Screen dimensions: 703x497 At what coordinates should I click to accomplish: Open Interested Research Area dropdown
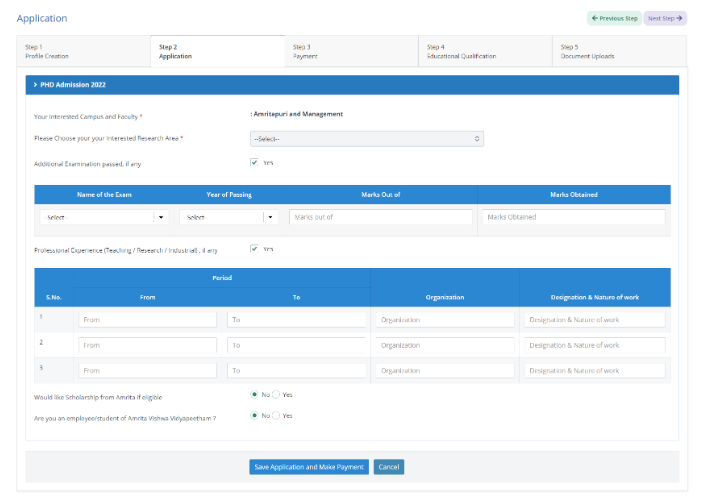tap(366, 138)
